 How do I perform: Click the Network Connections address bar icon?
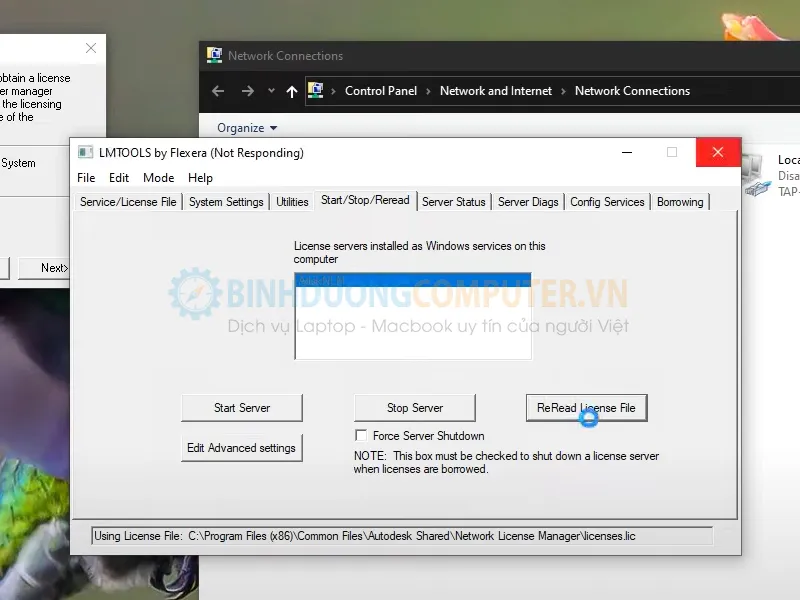pos(315,91)
